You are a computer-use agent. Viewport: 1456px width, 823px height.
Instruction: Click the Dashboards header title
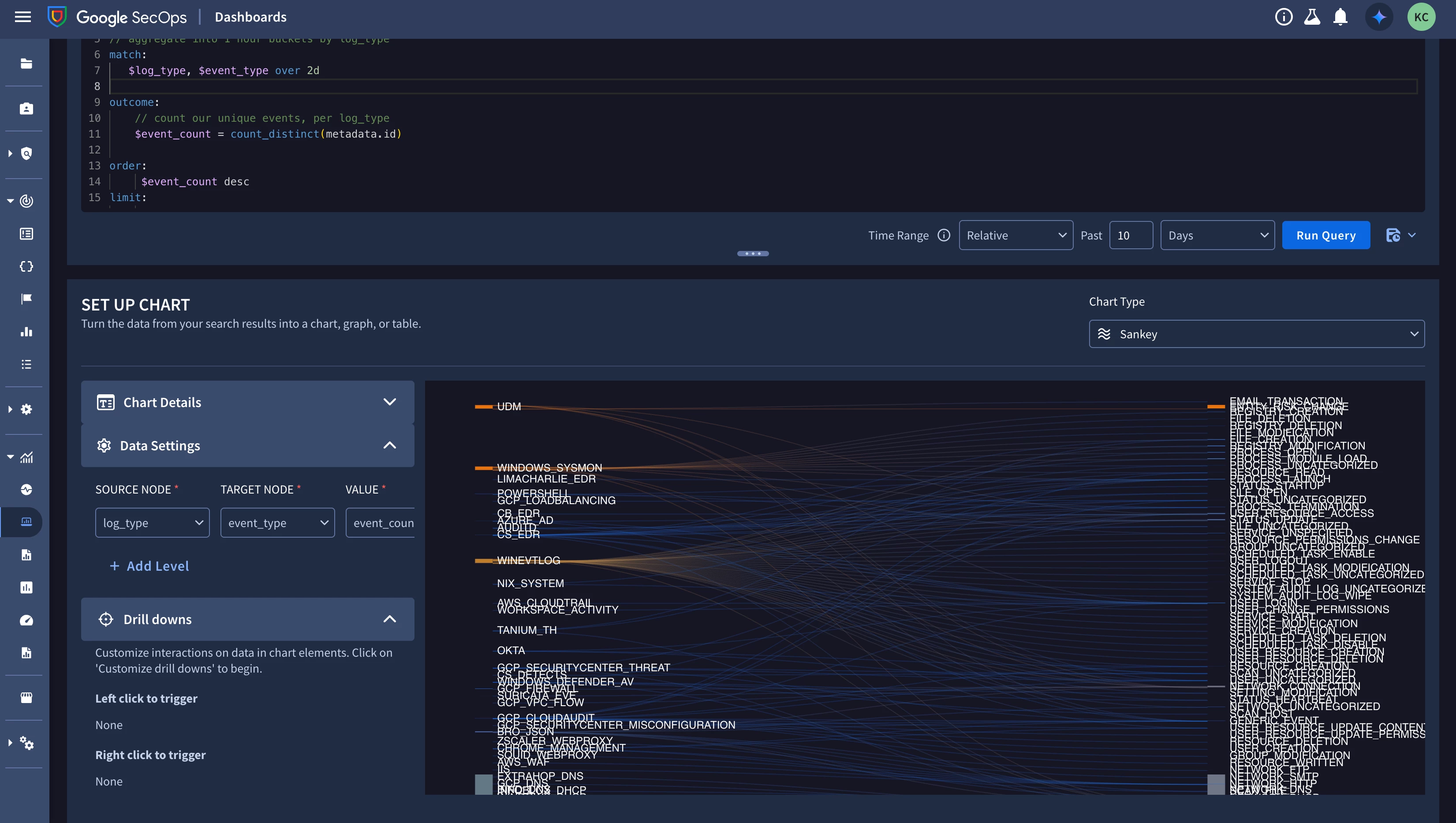click(250, 17)
